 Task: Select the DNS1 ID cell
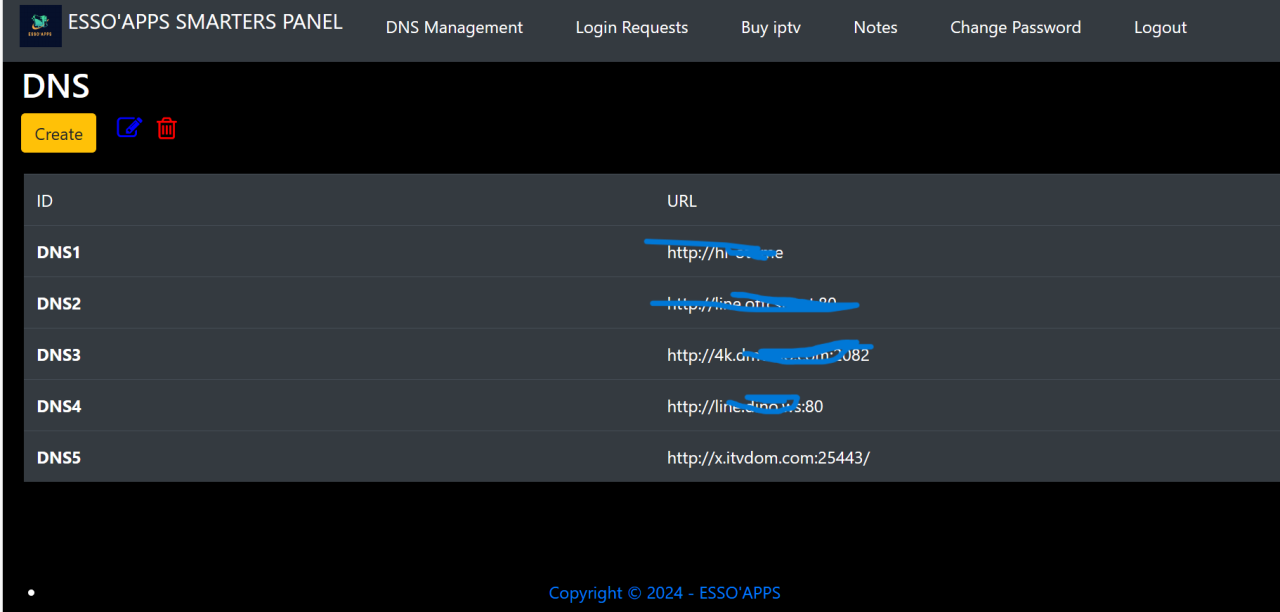pos(59,252)
